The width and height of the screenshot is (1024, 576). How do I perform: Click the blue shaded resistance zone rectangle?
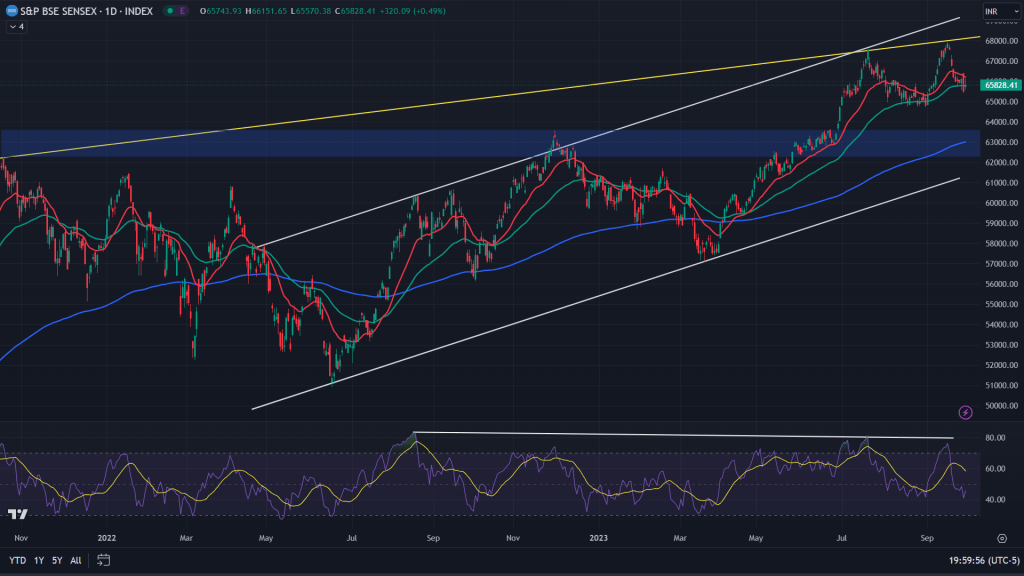(300, 143)
